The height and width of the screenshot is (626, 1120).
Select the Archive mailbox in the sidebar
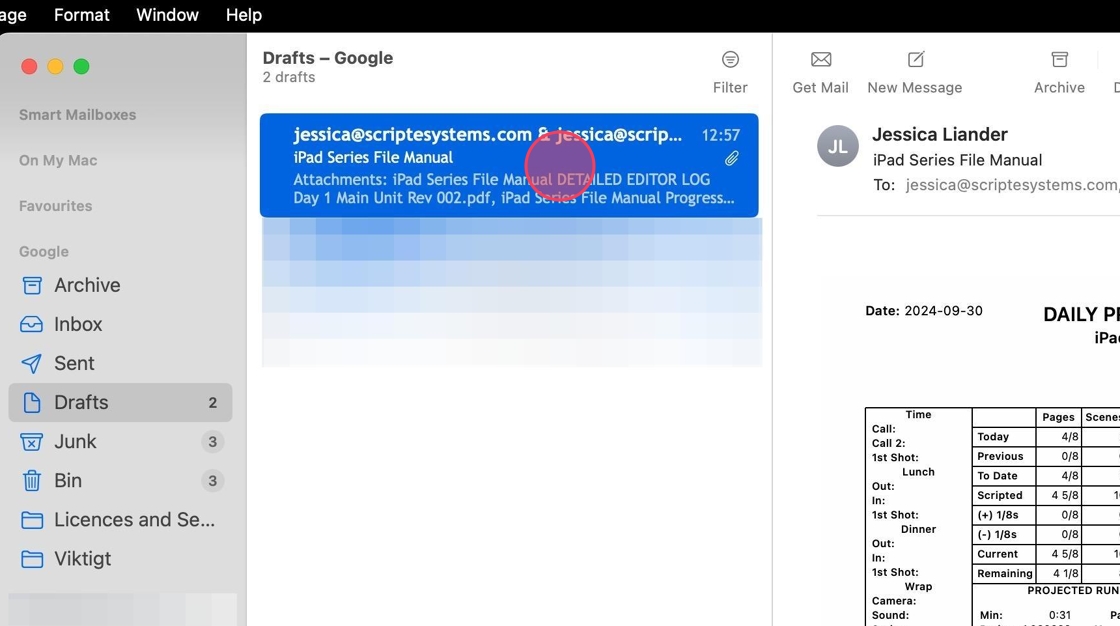[x=120, y=285]
